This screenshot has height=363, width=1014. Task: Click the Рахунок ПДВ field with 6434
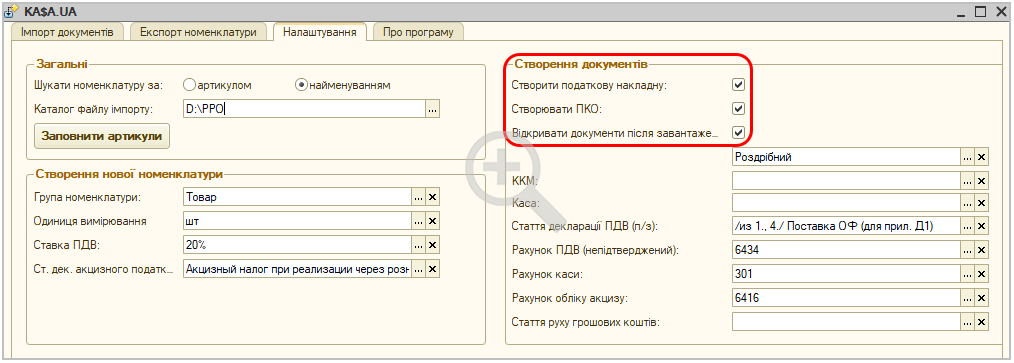click(846, 250)
